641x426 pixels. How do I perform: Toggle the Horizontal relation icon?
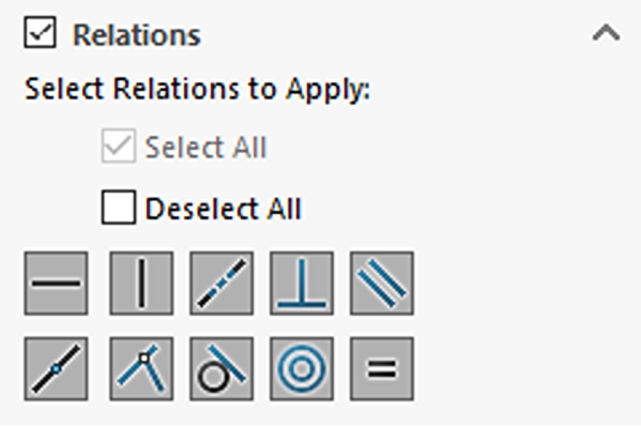tap(56, 283)
